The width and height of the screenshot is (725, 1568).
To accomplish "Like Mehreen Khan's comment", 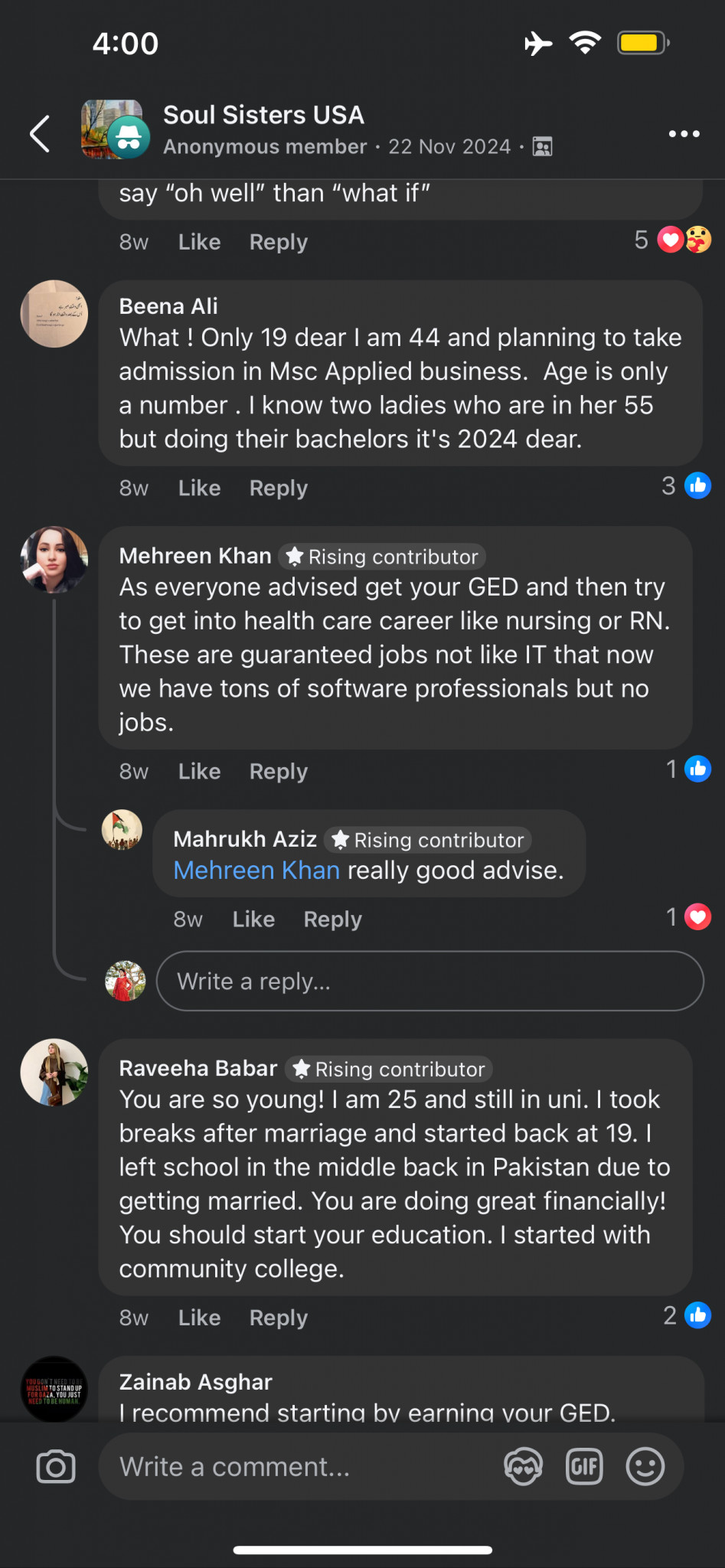I will [199, 772].
